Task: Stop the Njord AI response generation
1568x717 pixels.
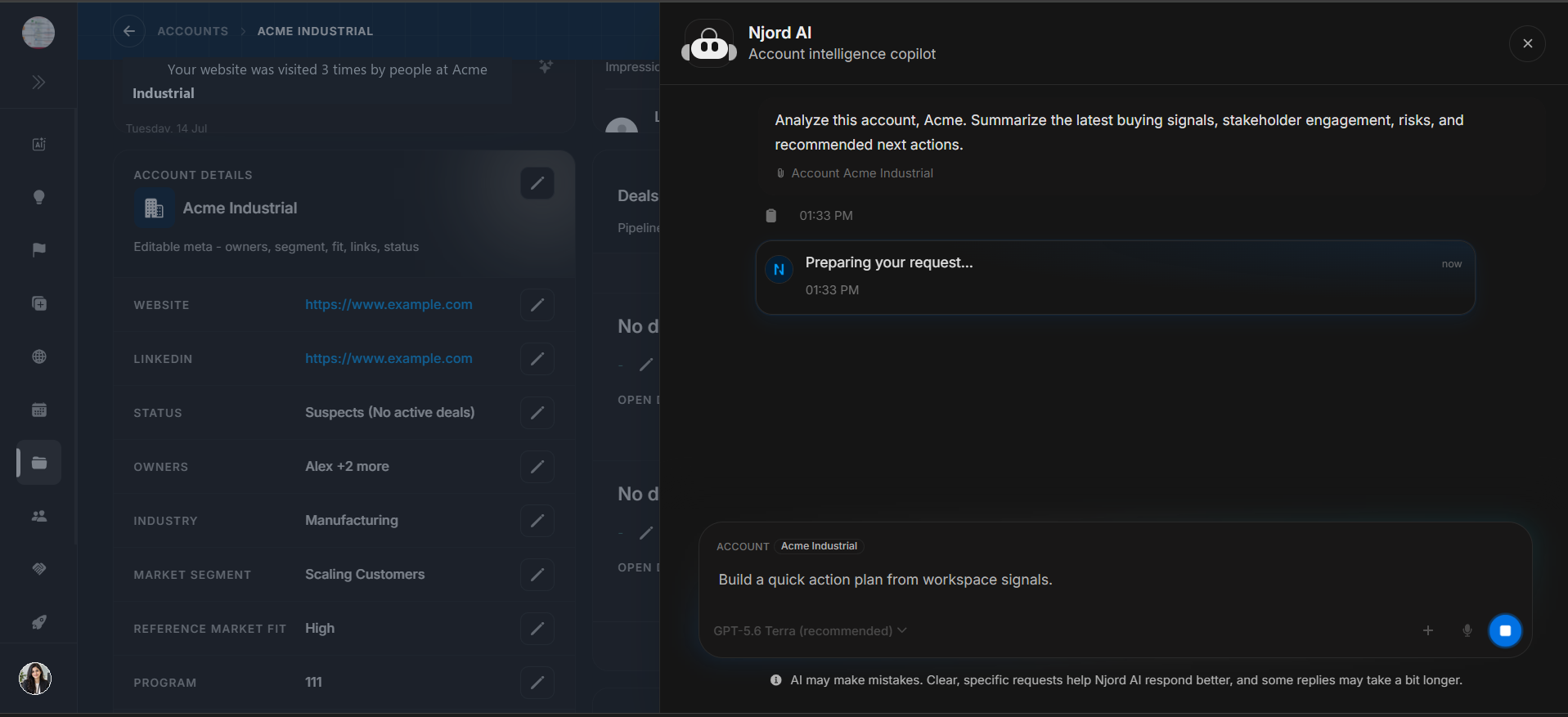Action: tap(1505, 630)
